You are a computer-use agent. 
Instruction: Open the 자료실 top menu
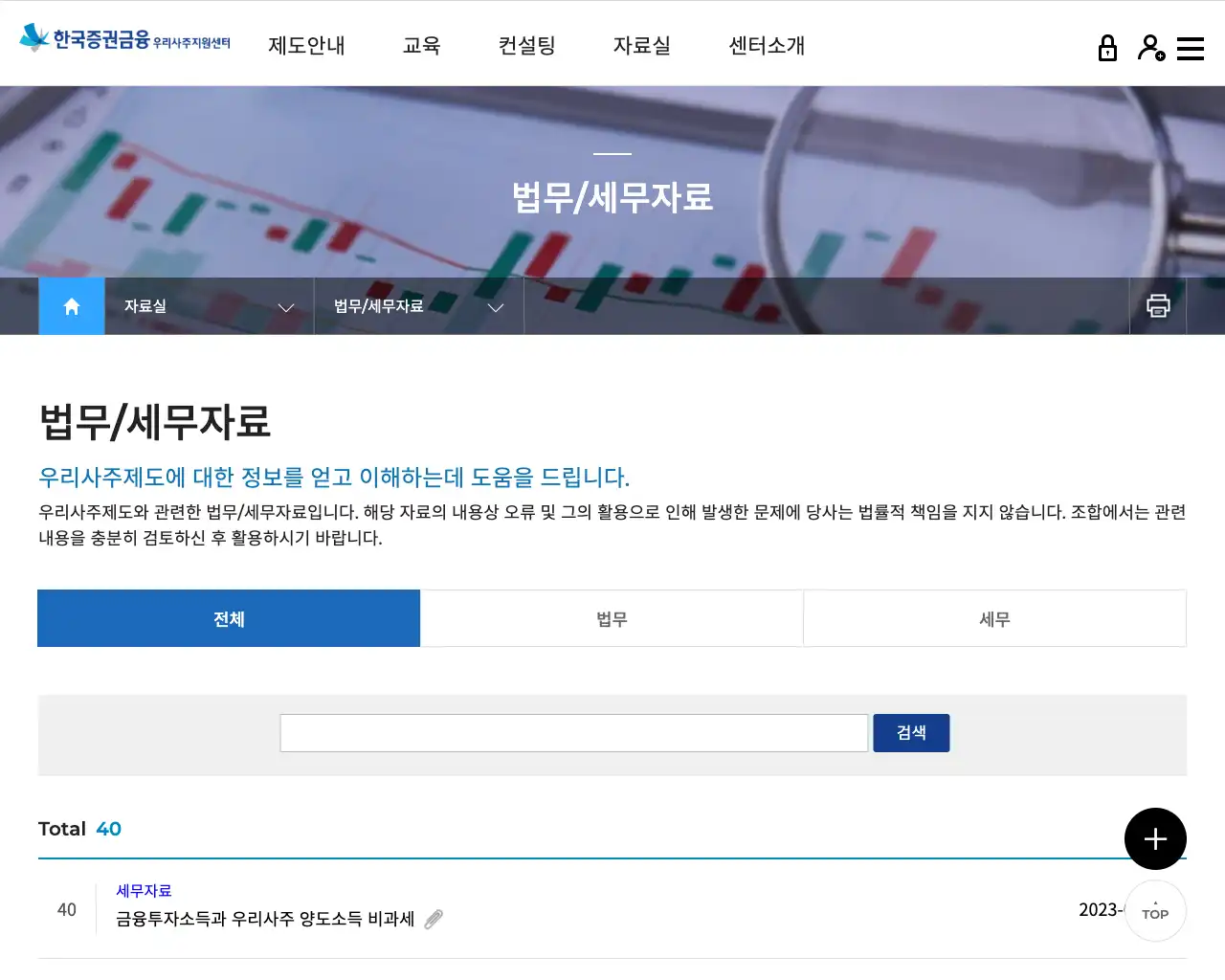pyautogui.click(x=641, y=45)
